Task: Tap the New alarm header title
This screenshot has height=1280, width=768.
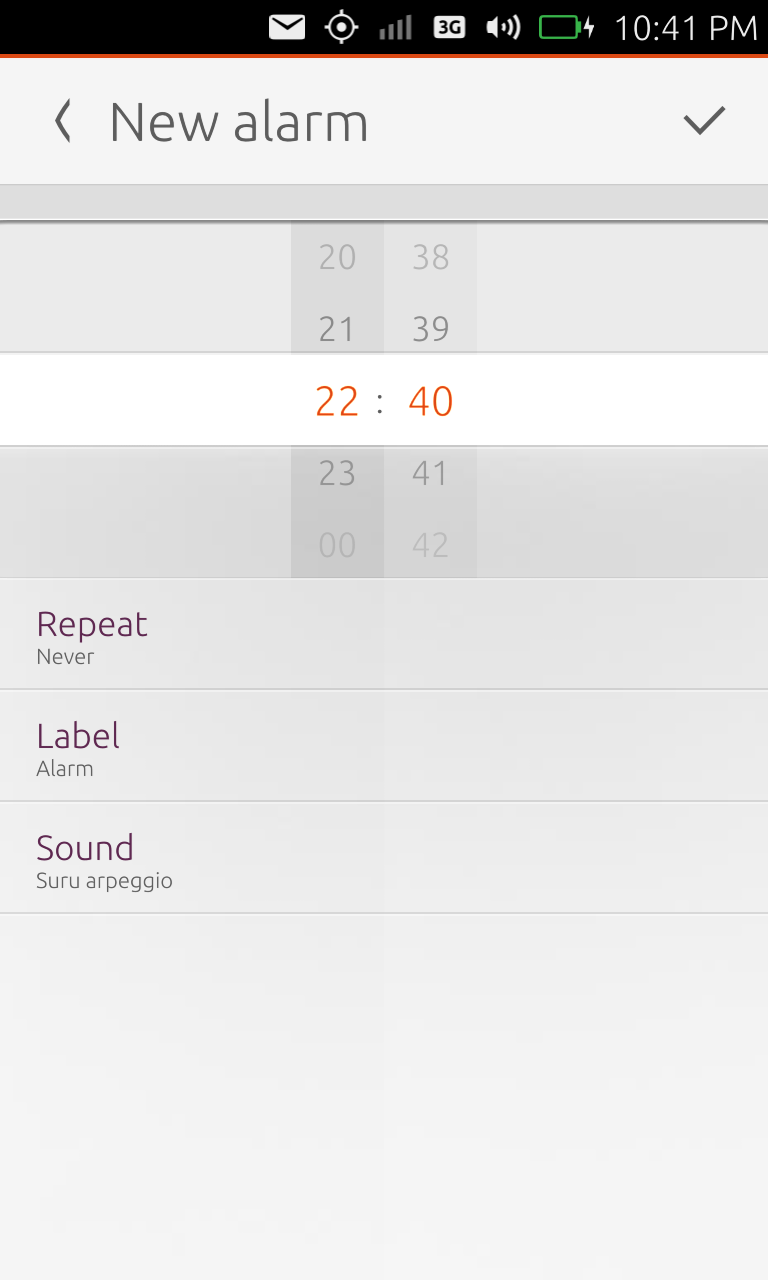Action: tap(239, 122)
